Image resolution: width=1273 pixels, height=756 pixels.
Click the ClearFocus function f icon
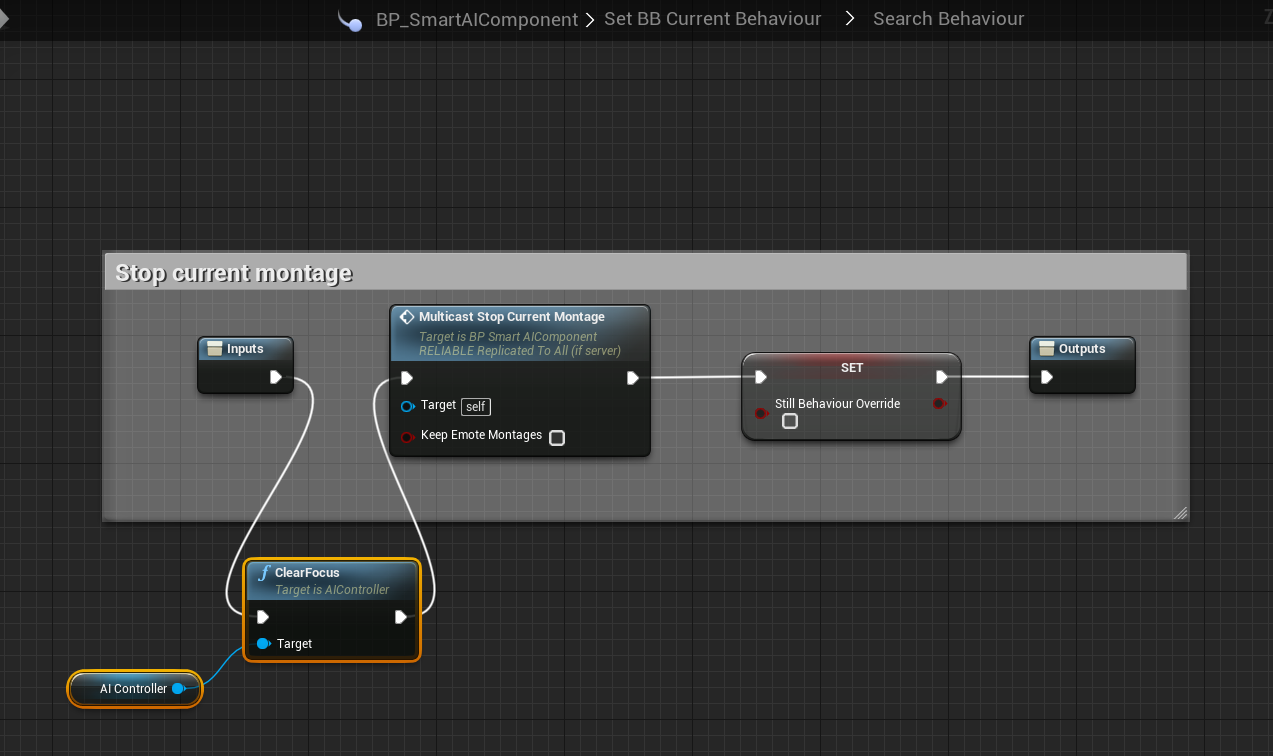[x=263, y=573]
